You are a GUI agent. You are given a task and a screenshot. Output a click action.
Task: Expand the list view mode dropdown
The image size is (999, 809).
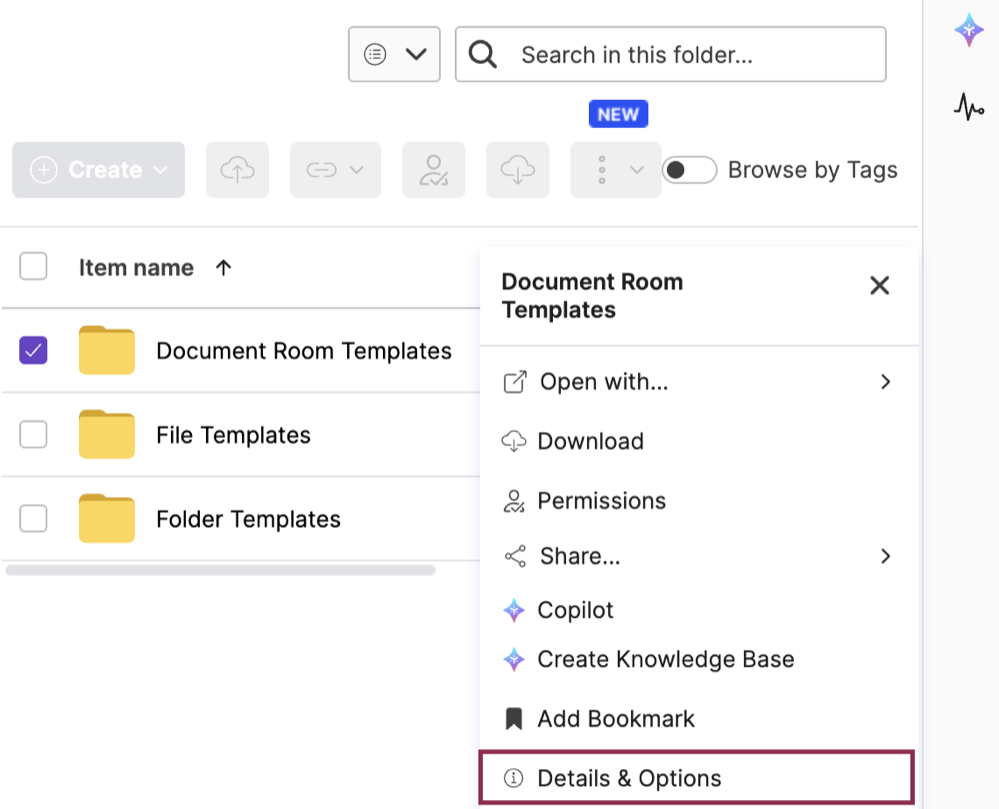click(x=394, y=54)
